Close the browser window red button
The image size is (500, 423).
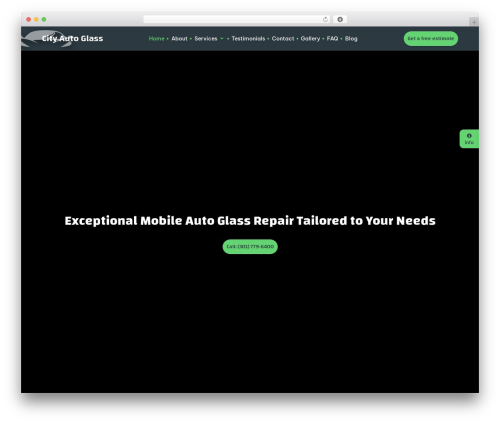(29, 19)
